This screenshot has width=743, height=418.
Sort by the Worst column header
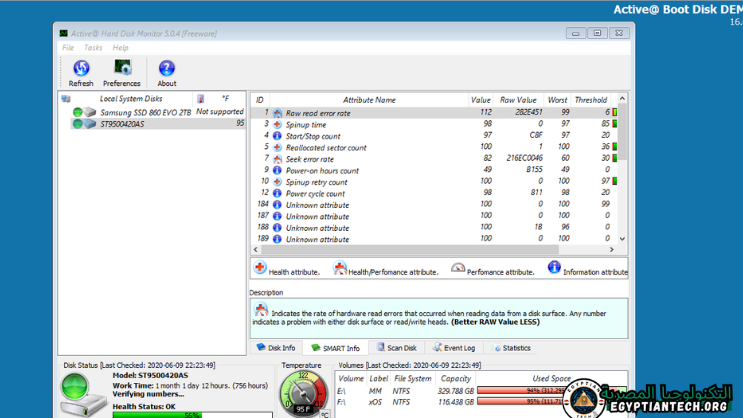coord(557,100)
